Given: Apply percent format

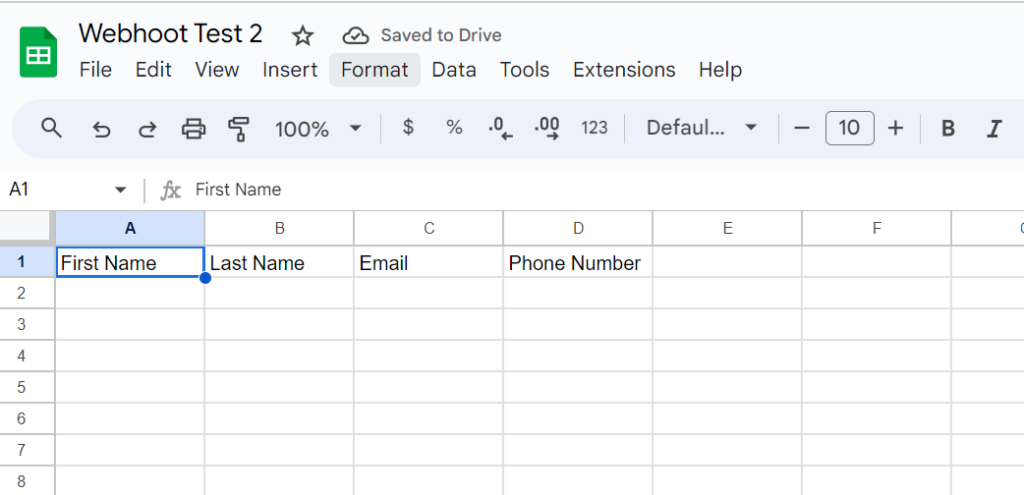Looking at the screenshot, I should pos(454,128).
